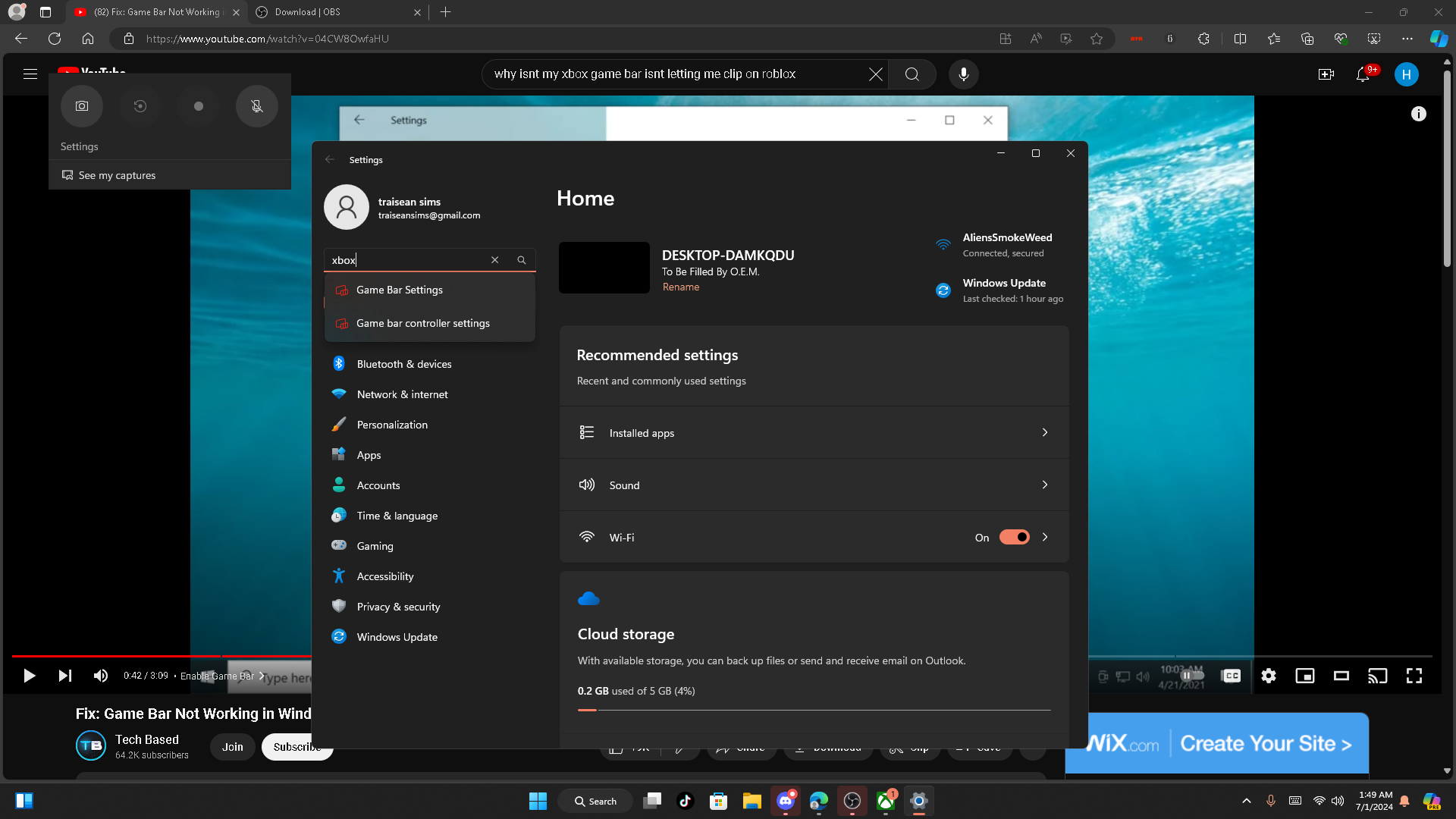Seek on the YouTube red progress bar
The image size is (1456, 819).
[x=162, y=656]
